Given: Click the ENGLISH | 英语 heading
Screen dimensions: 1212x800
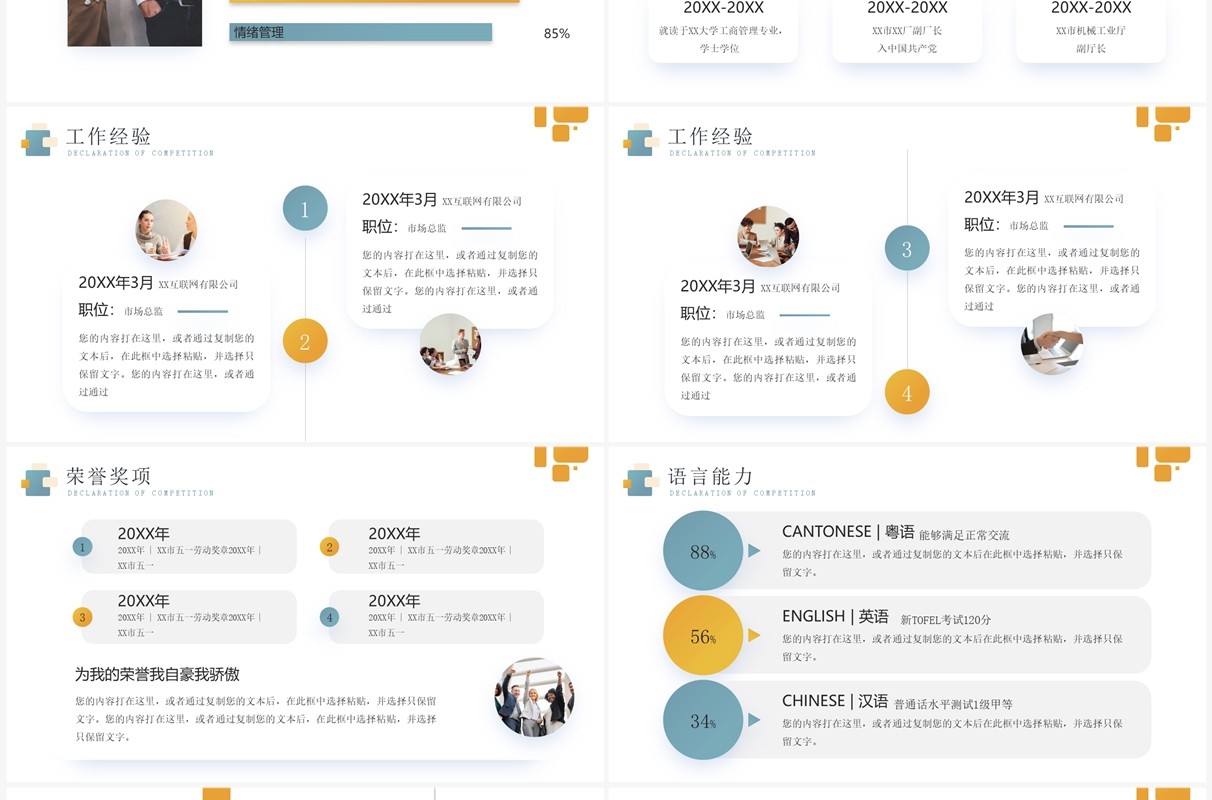Looking at the screenshot, I should tap(835, 617).
